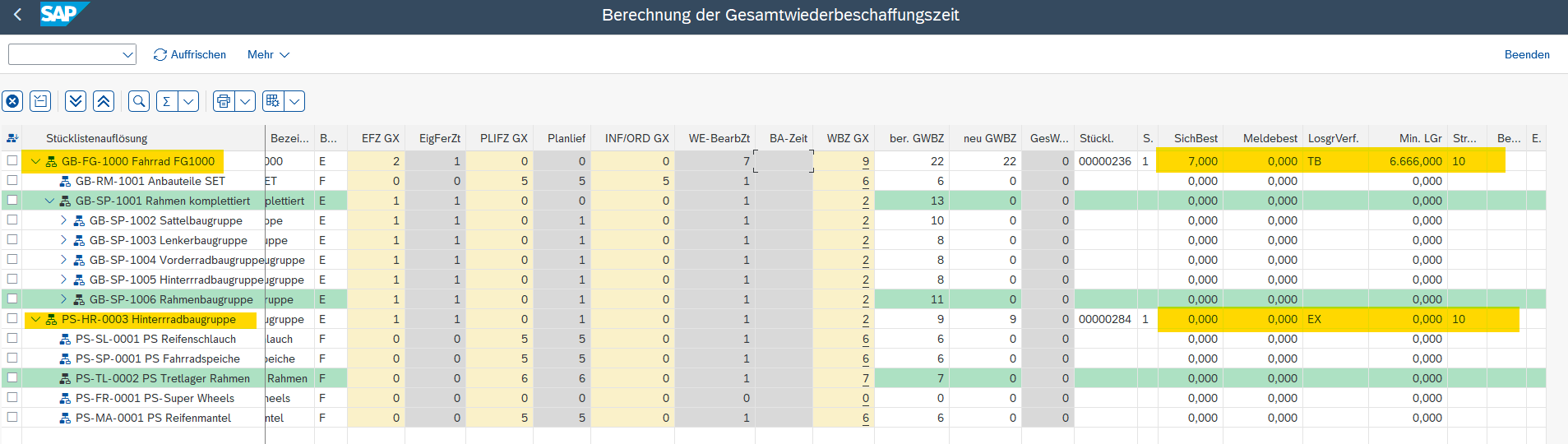Click the cancel (X) toolbar icon
Viewport: 1568px width, 444px height.
[12, 101]
